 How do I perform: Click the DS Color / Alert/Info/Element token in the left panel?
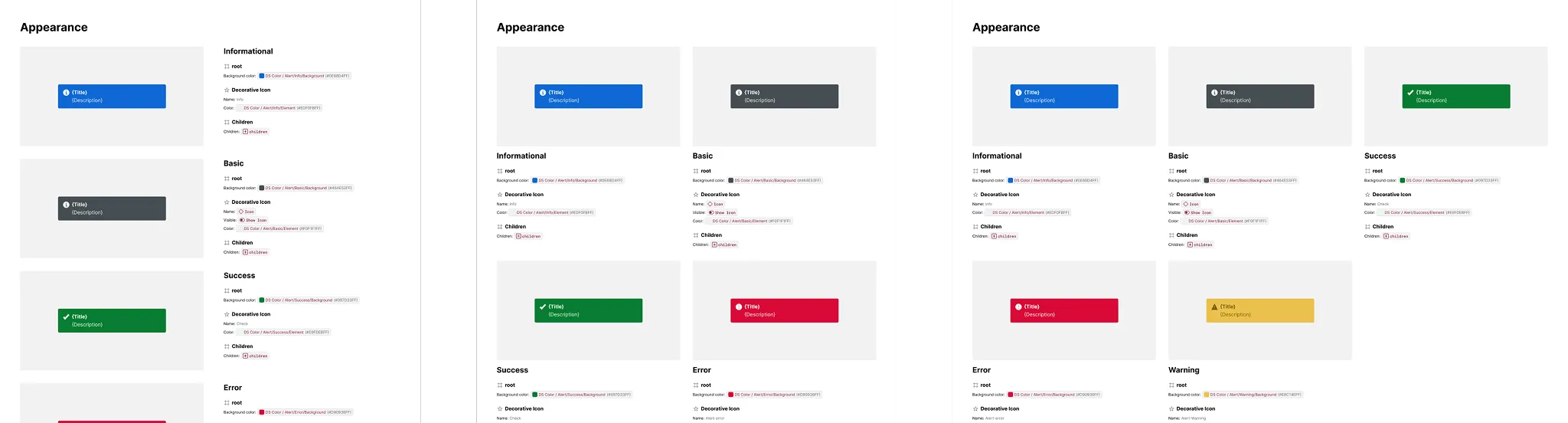click(x=279, y=108)
